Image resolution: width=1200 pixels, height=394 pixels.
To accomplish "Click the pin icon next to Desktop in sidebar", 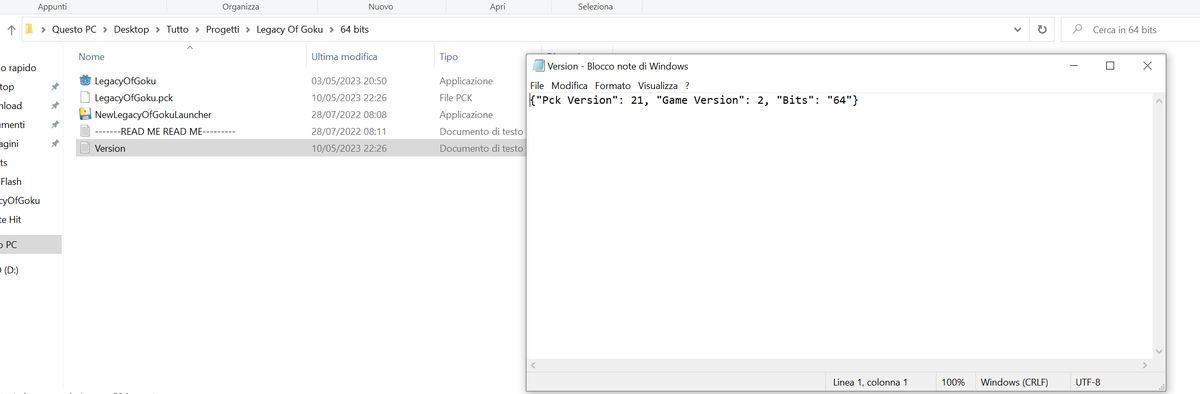I will [55, 87].
